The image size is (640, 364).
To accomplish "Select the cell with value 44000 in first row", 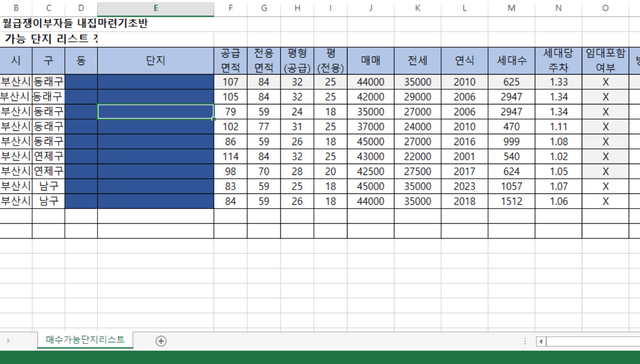I will [371, 82].
